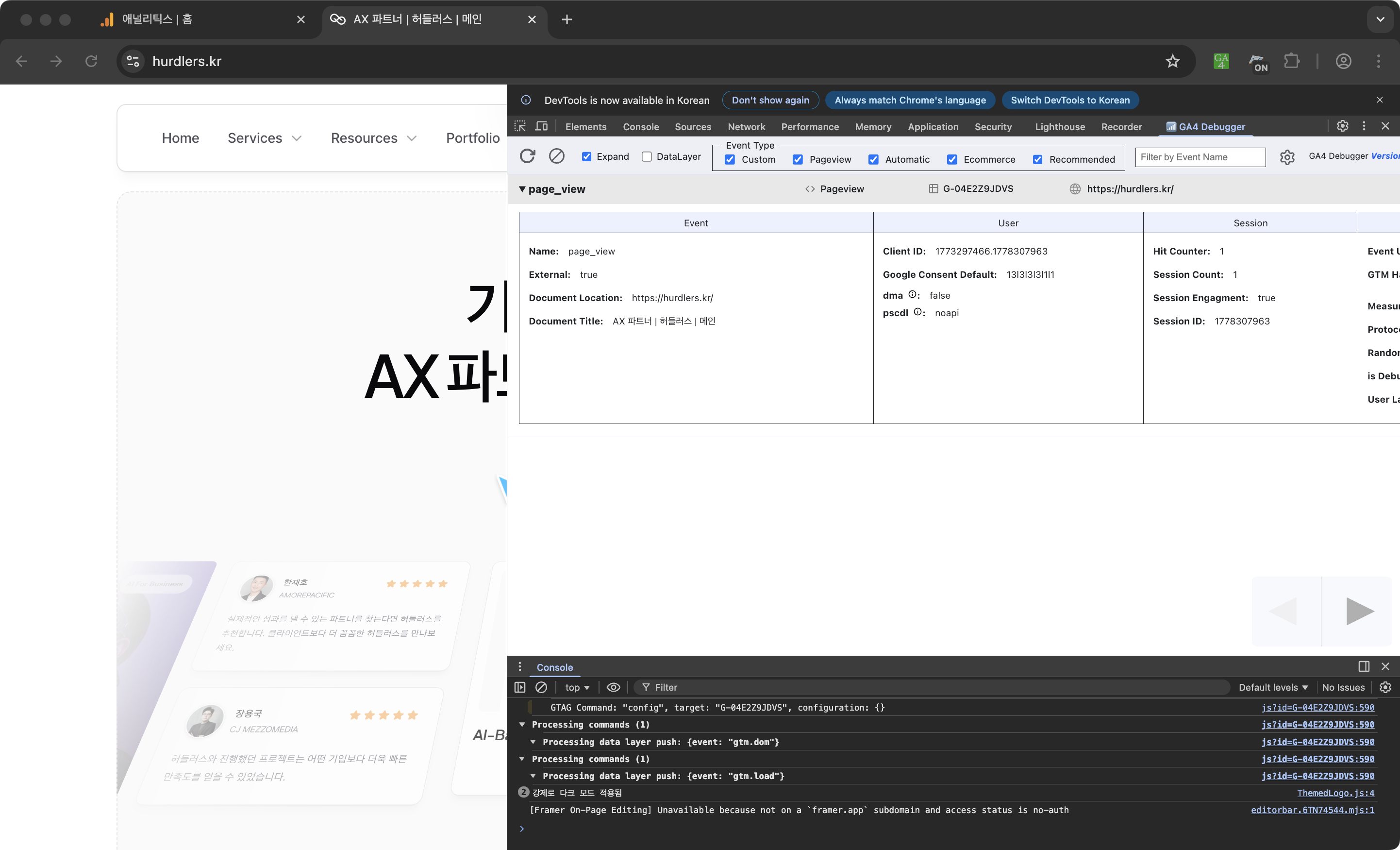Open the Resources dropdown menu
The image size is (1400, 850).
click(374, 137)
